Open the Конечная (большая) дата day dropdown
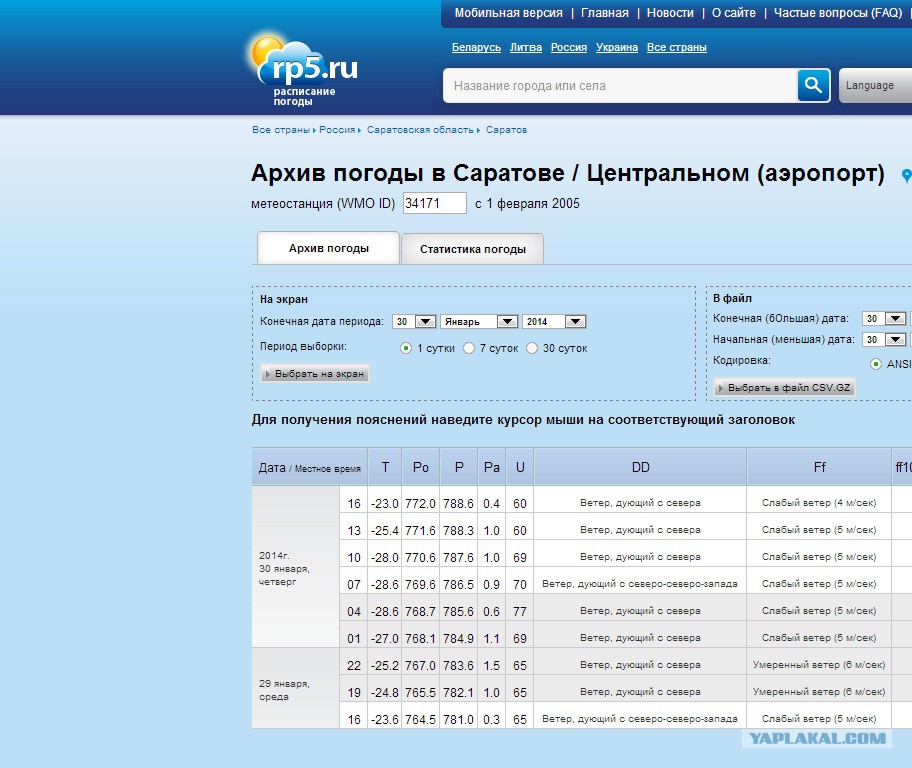 884,318
